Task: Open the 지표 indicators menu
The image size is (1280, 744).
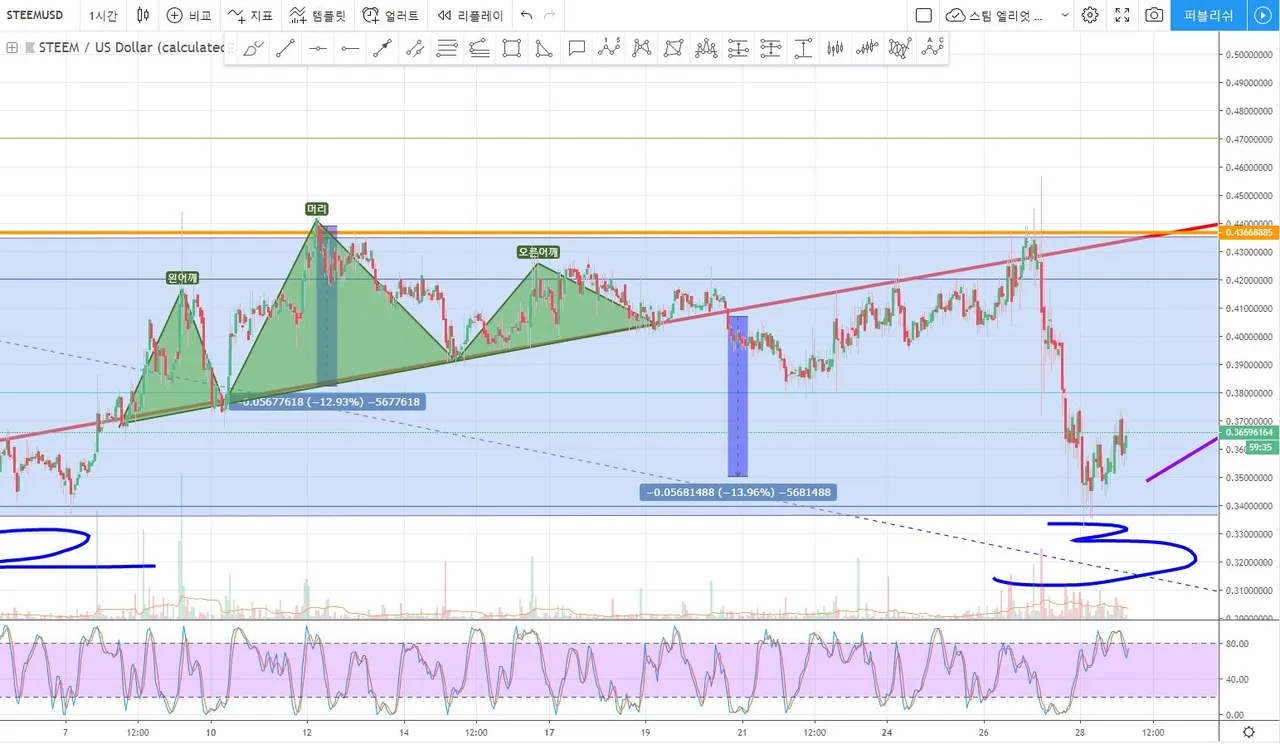Action: [x=250, y=15]
